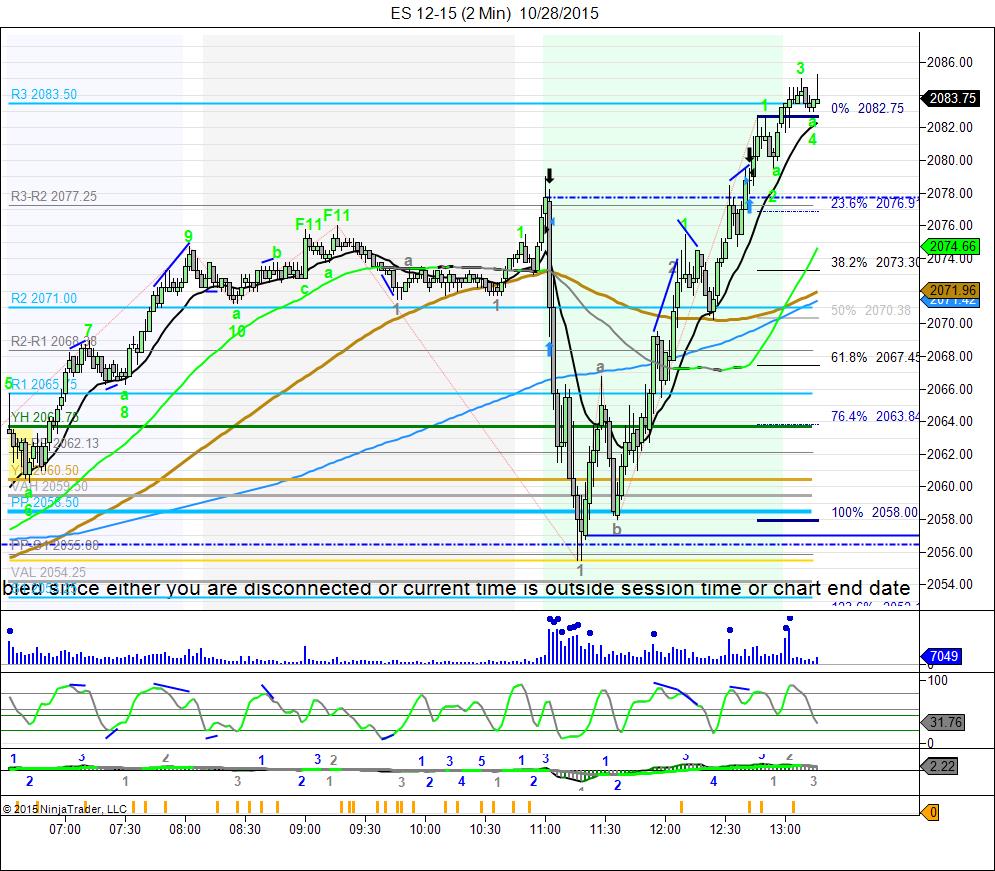The width and height of the screenshot is (995, 871).
Task: Click the gold 2071.96 moving average marker
Action: pyautogui.click(x=951, y=290)
